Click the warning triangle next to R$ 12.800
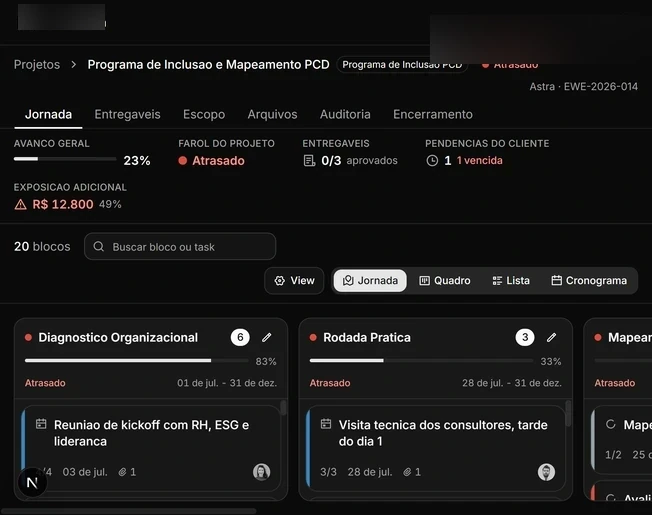 20,204
